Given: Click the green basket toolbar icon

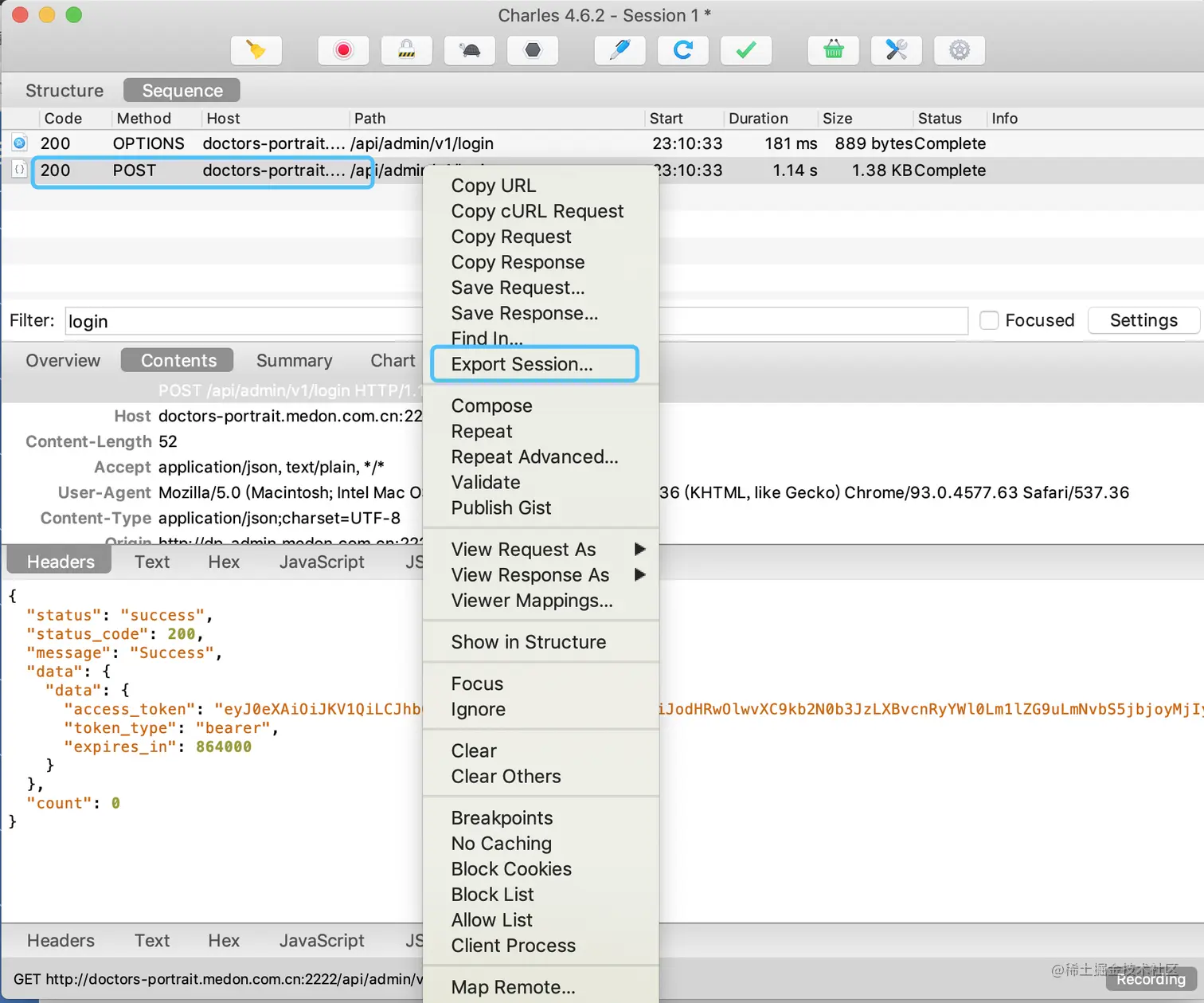Looking at the screenshot, I should 834,51.
